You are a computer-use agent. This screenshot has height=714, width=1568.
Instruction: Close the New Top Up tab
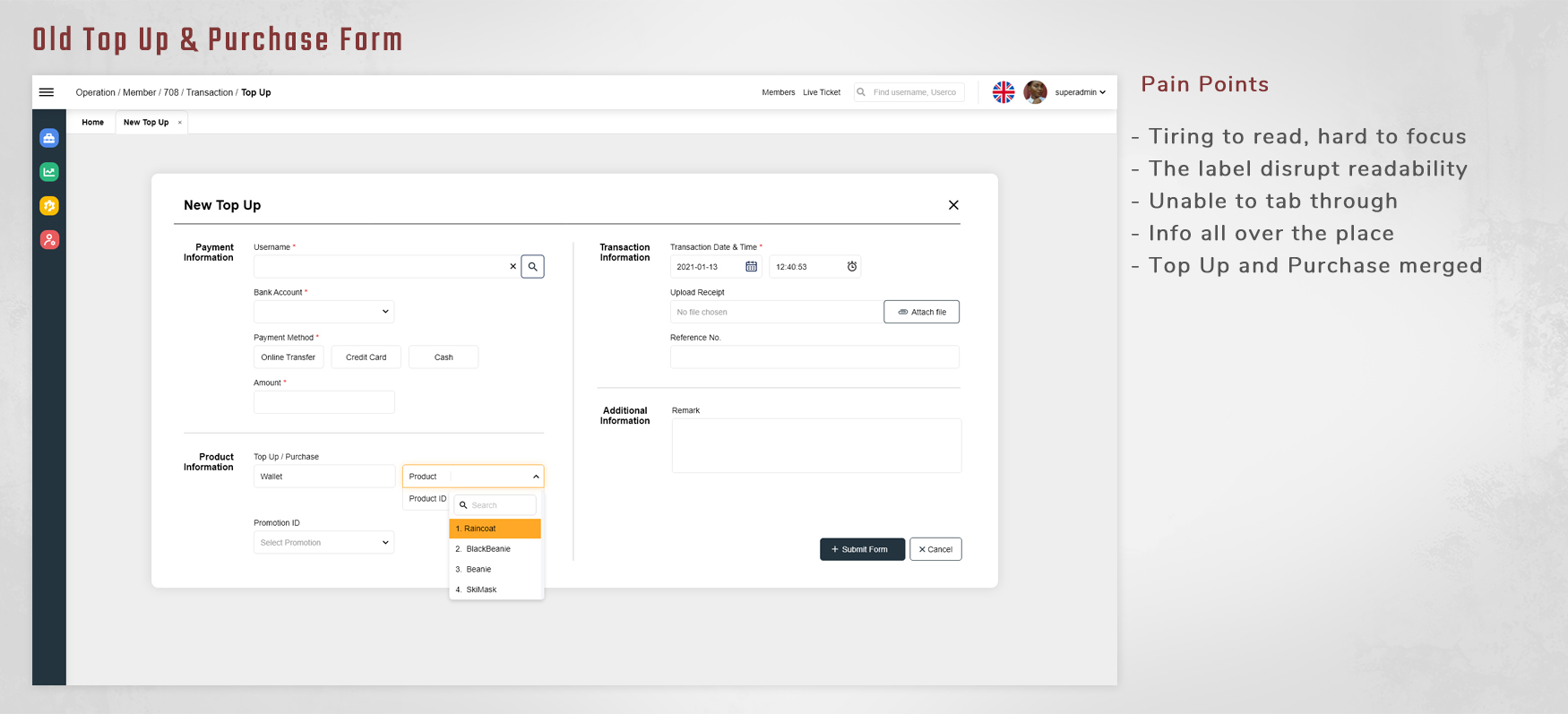(x=179, y=123)
